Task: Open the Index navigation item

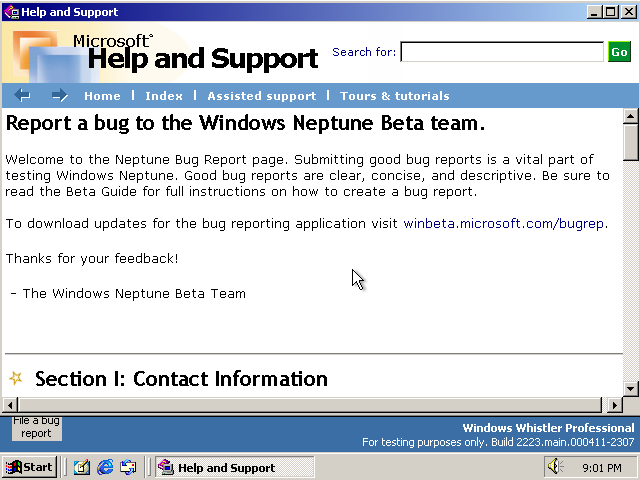Action: coord(164,96)
